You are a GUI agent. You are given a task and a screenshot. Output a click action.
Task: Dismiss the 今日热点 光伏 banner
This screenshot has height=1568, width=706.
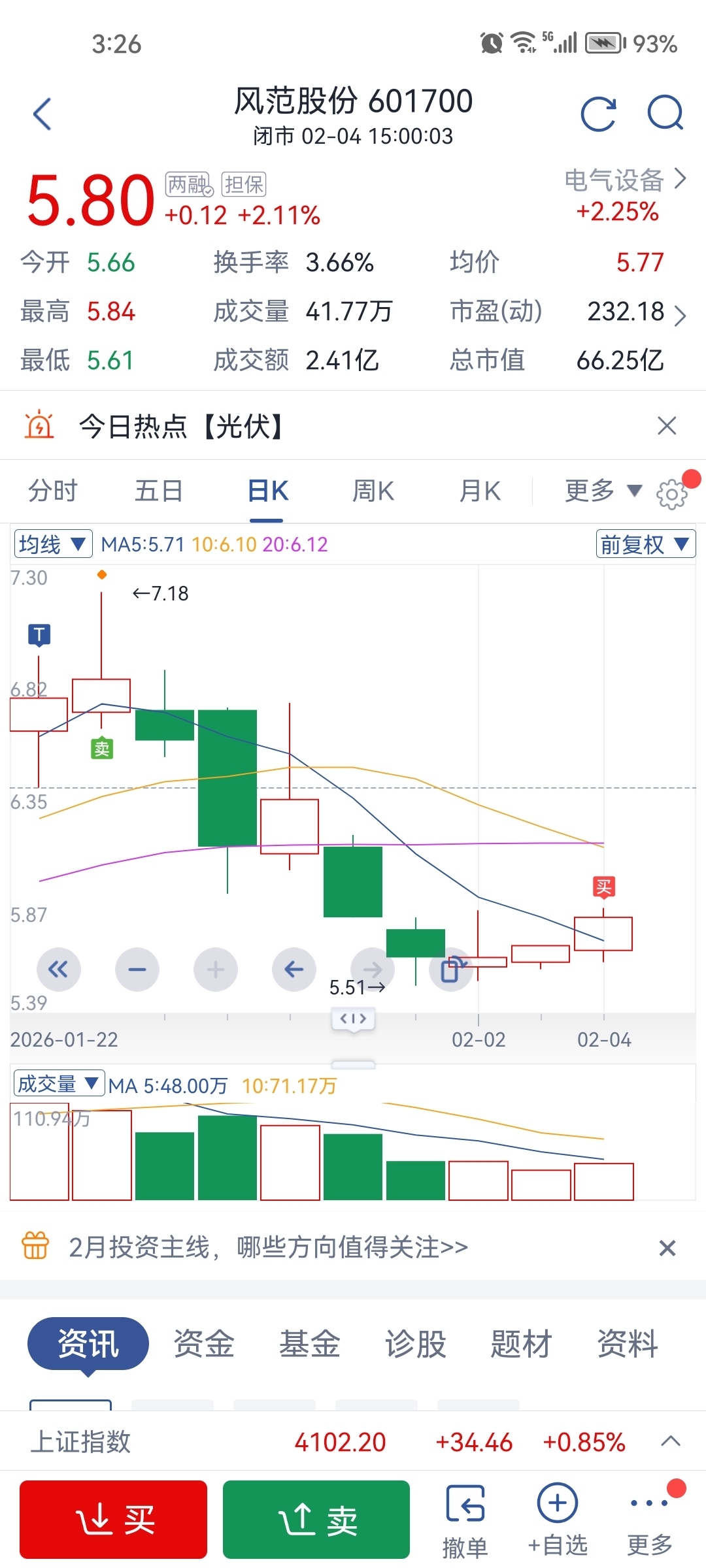(666, 426)
